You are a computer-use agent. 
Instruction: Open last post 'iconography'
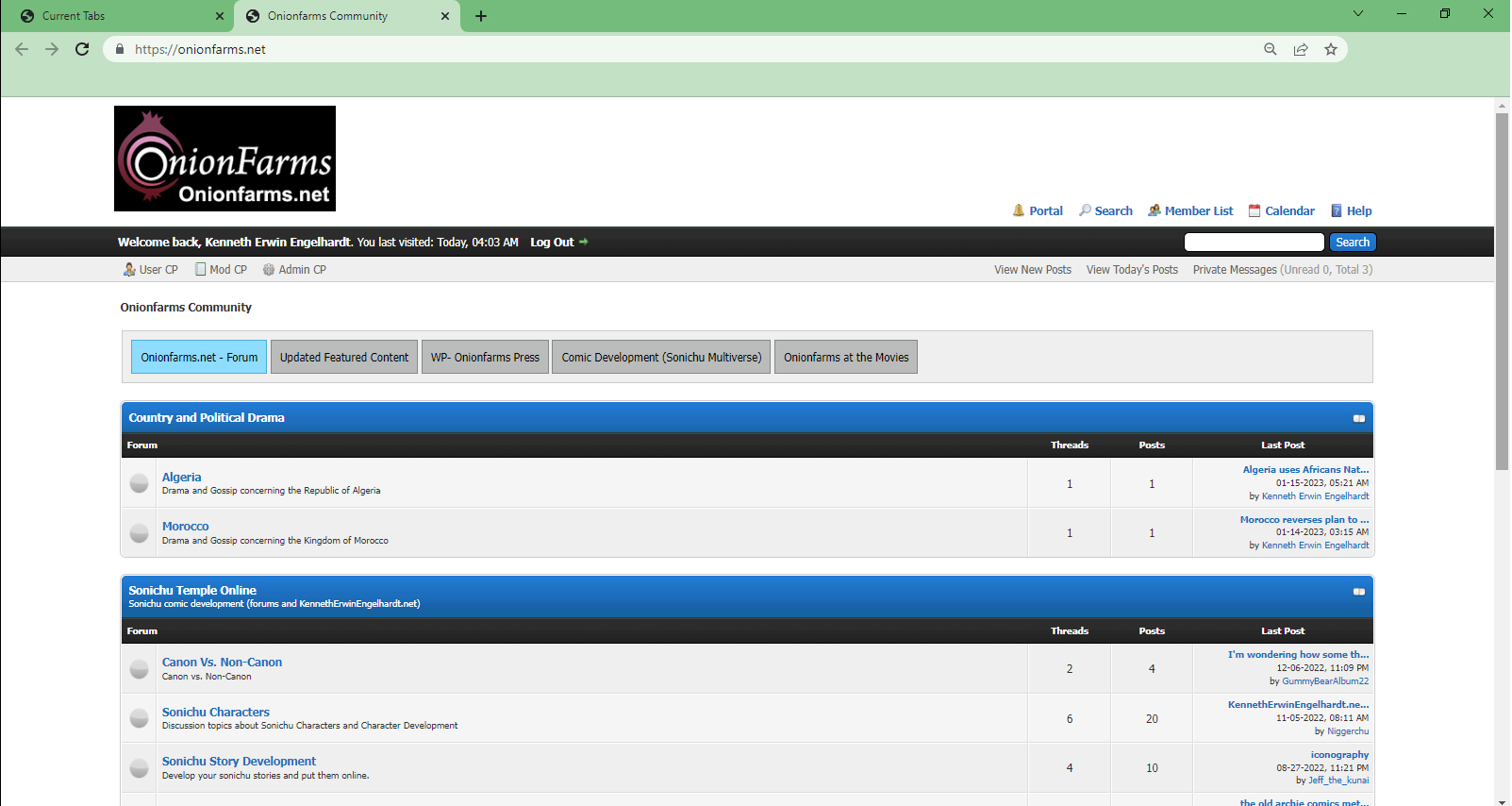pos(1339,754)
